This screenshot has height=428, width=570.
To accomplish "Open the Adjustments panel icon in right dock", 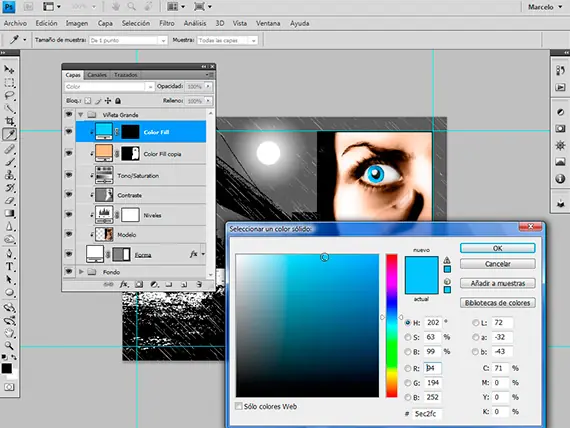I will [x=560, y=112].
